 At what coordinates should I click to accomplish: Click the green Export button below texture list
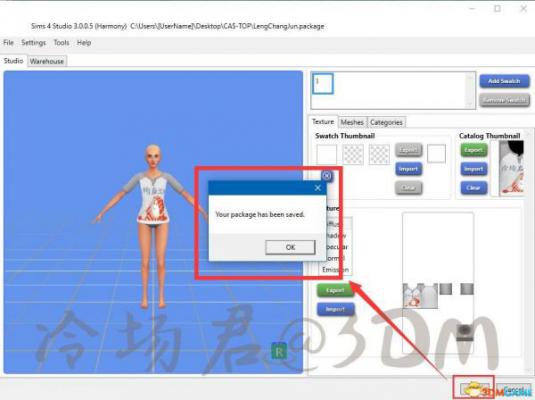(335, 290)
